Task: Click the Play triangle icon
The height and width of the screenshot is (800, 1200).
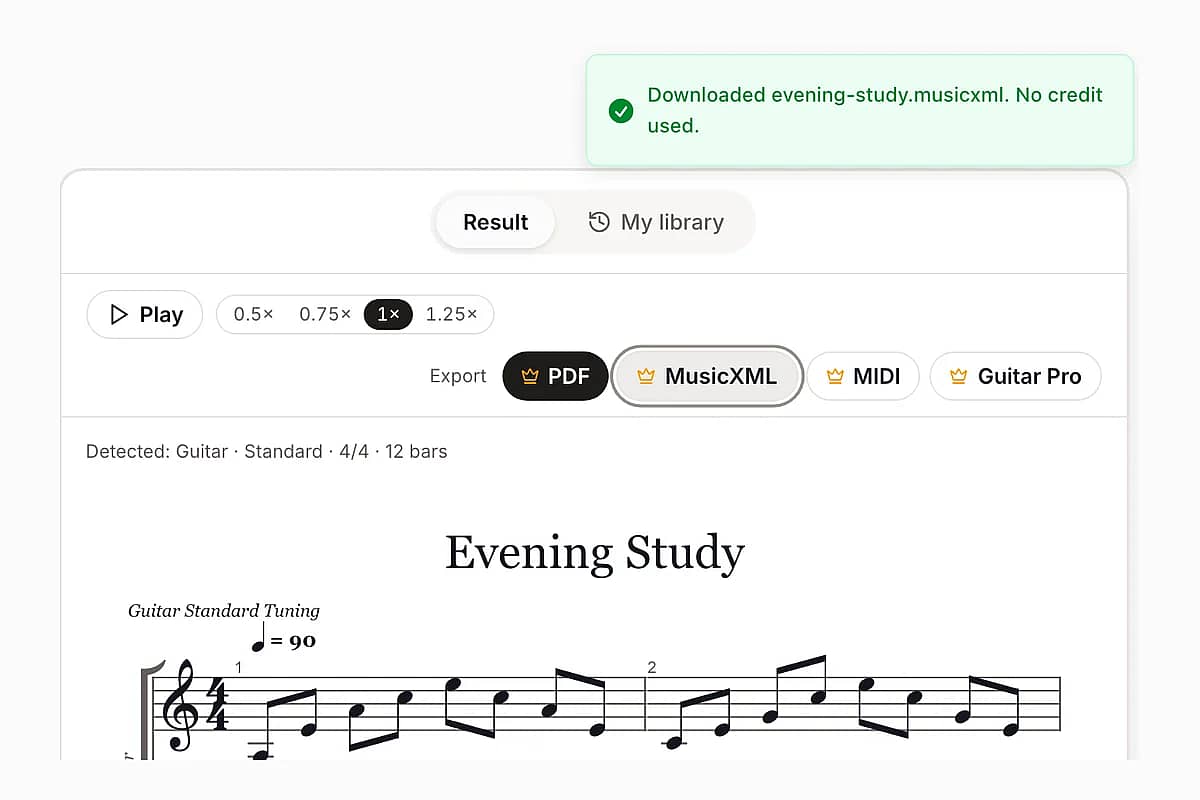Action: point(119,315)
